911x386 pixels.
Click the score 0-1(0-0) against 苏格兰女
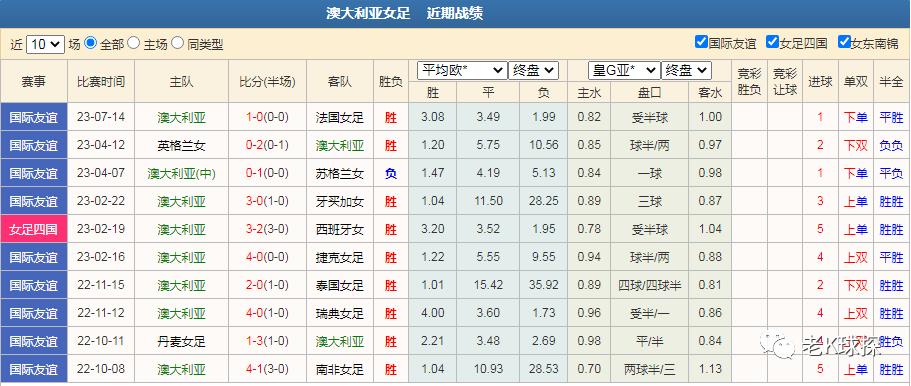click(x=267, y=173)
